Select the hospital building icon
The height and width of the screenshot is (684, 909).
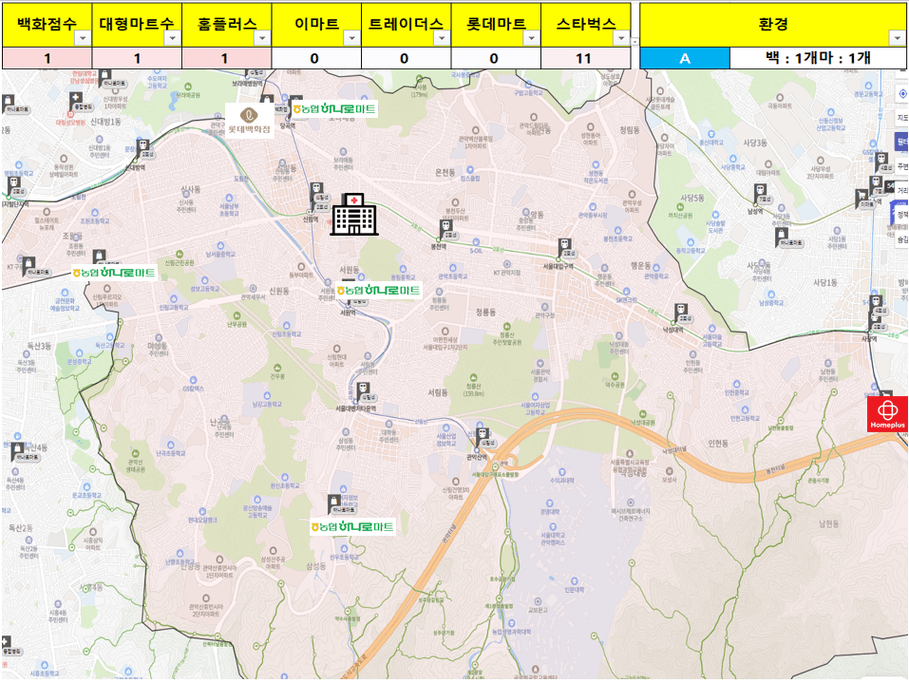(x=354, y=214)
